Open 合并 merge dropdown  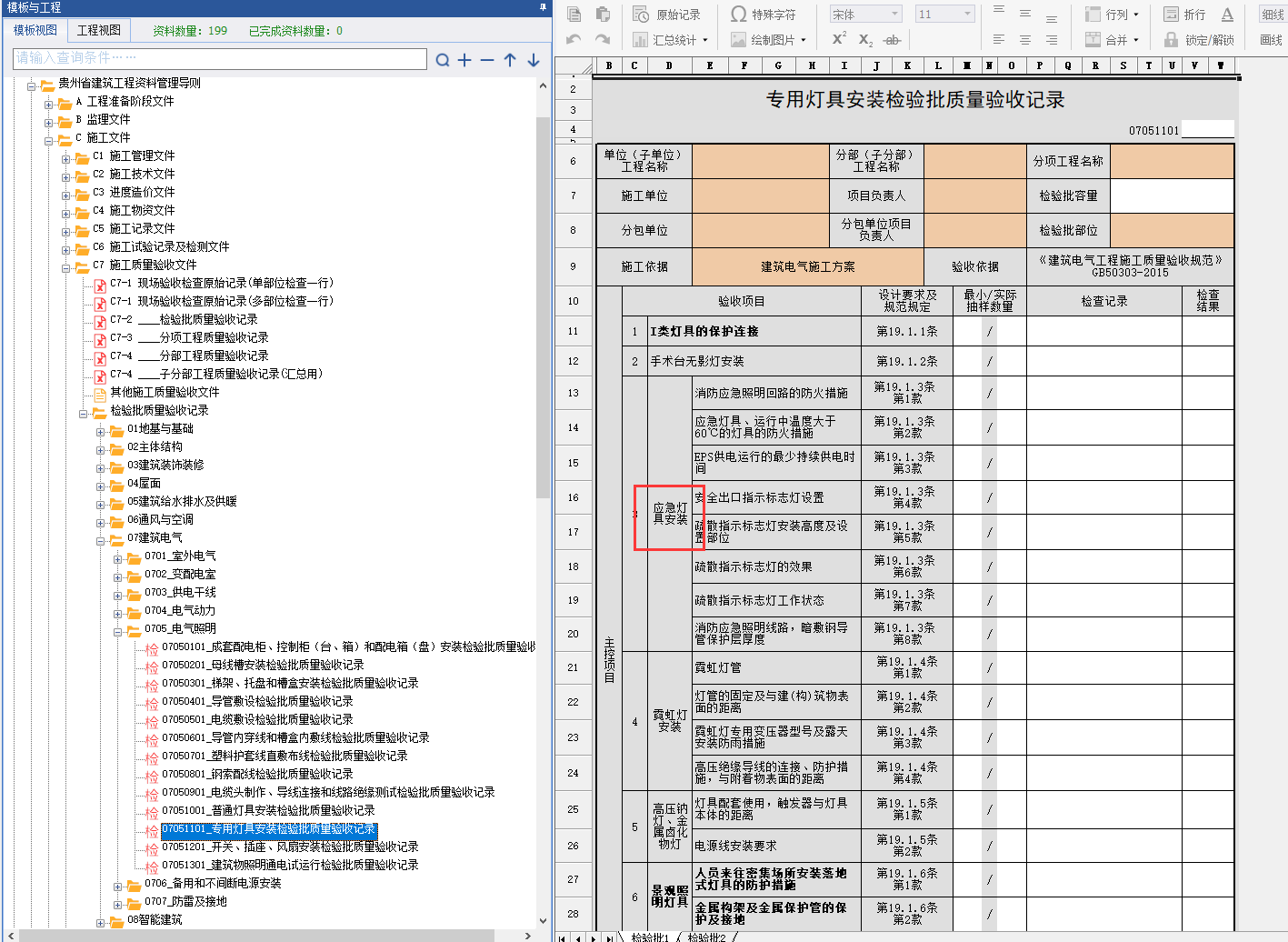point(1113,40)
